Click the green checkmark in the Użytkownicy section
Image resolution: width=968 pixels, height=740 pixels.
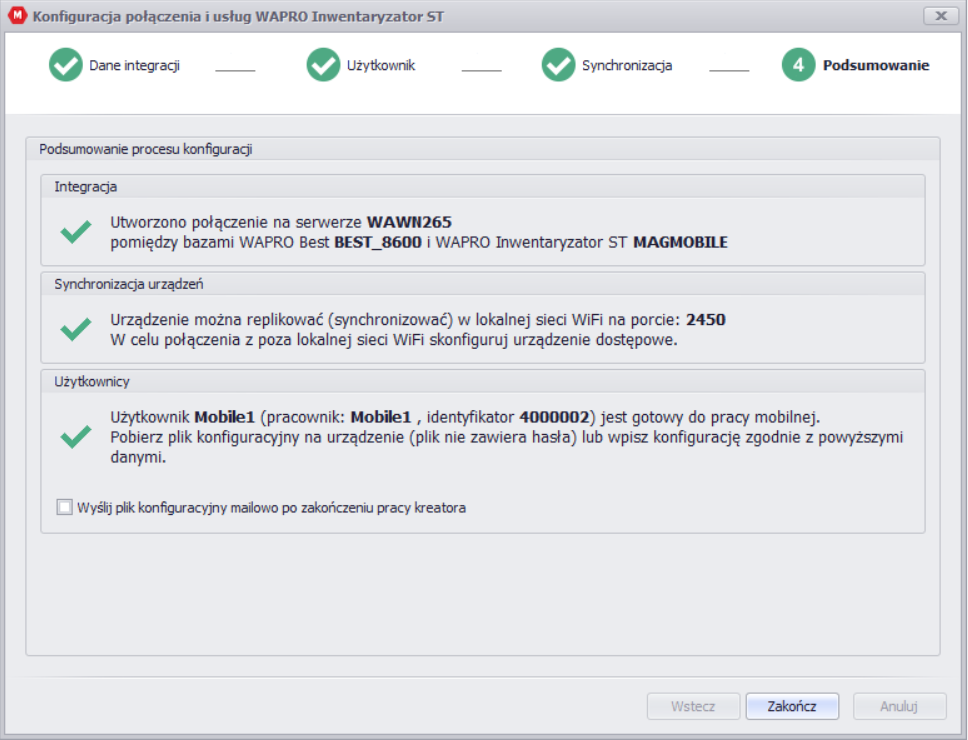pyautogui.click(x=76, y=437)
